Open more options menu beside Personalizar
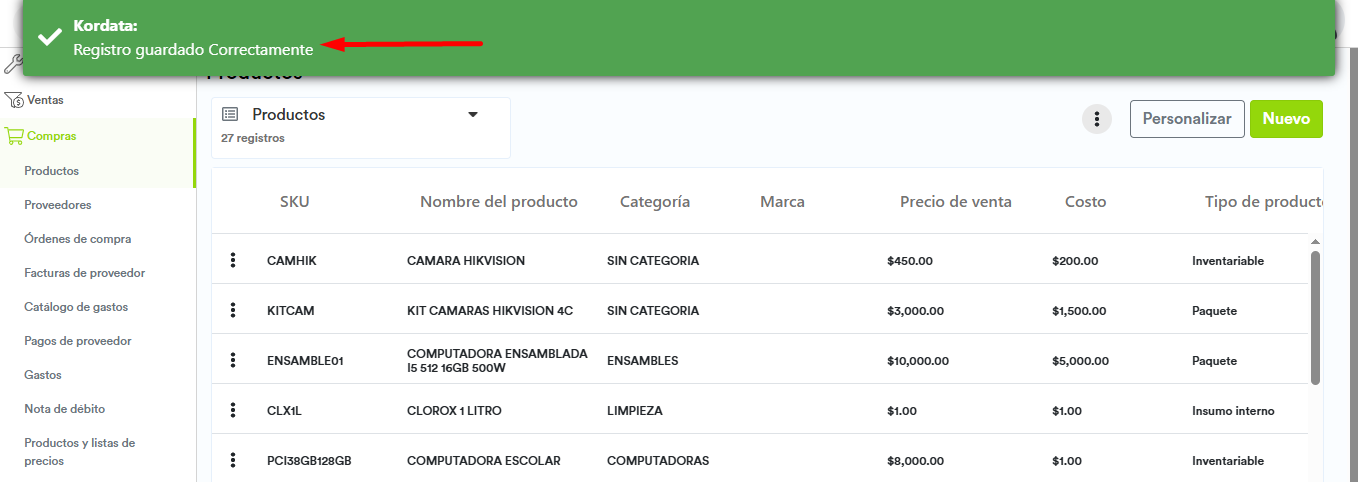This screenshot has width=1358, height=482. (1097, 119)
